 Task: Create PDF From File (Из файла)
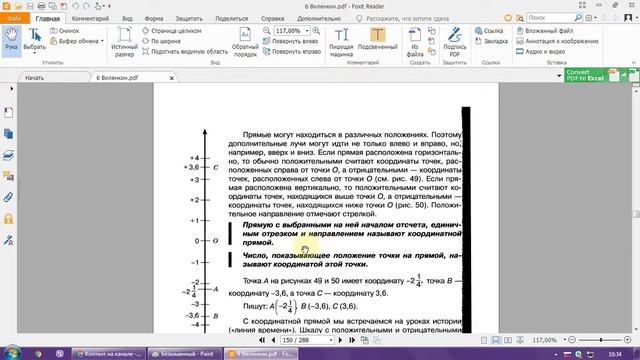coord(415,42)
